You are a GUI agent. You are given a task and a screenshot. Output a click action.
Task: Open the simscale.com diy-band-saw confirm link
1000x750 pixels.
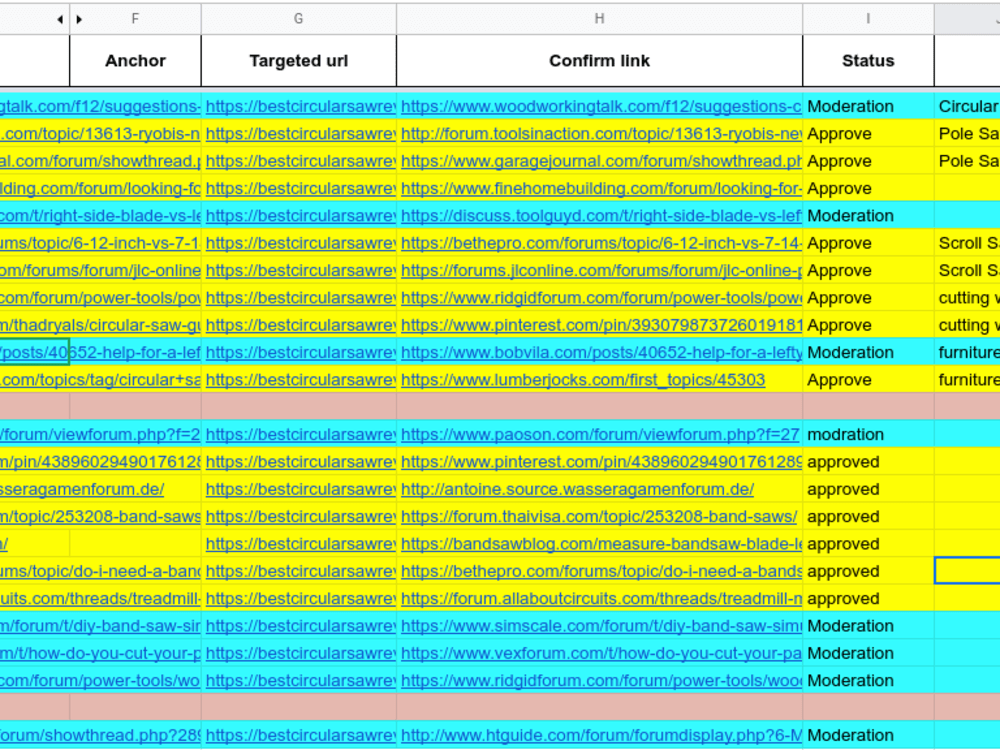click(x=601, y=626)
